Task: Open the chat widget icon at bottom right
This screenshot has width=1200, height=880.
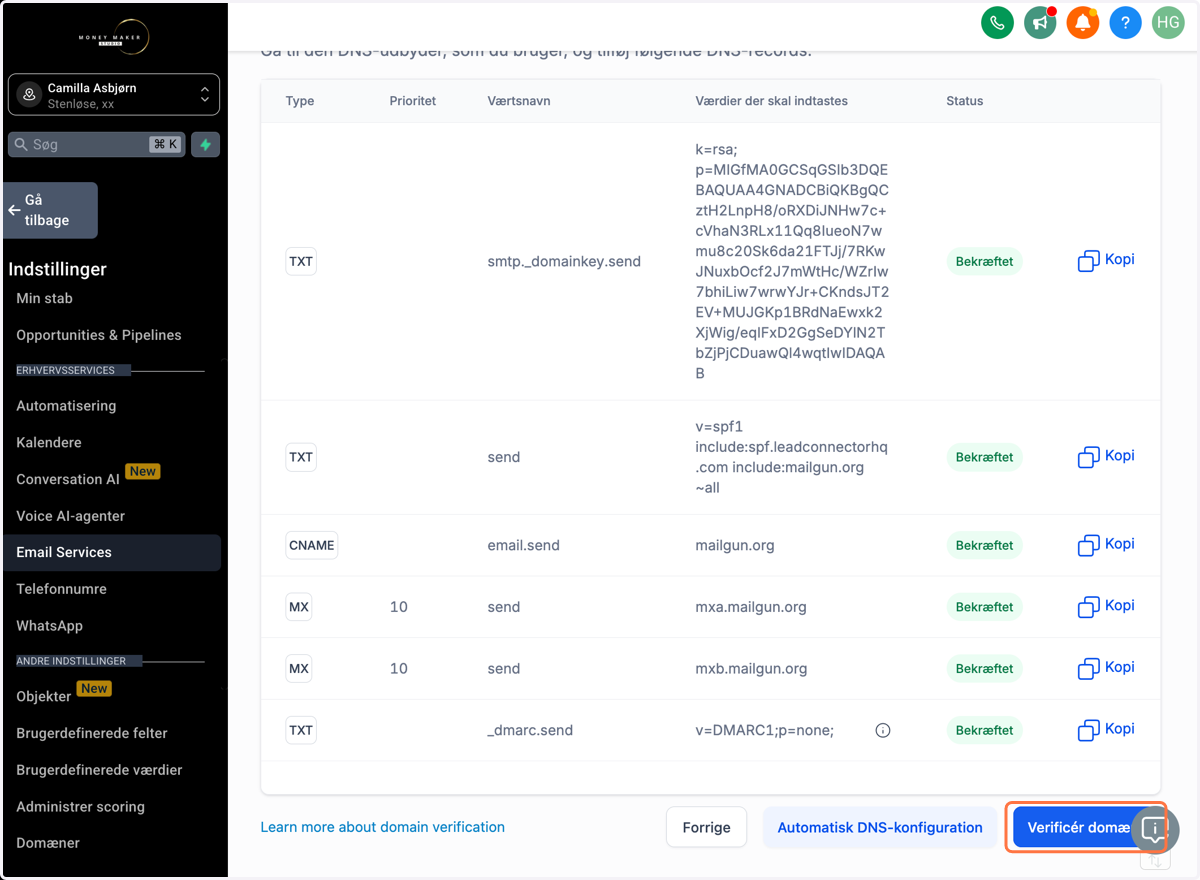Action: 1153,829
